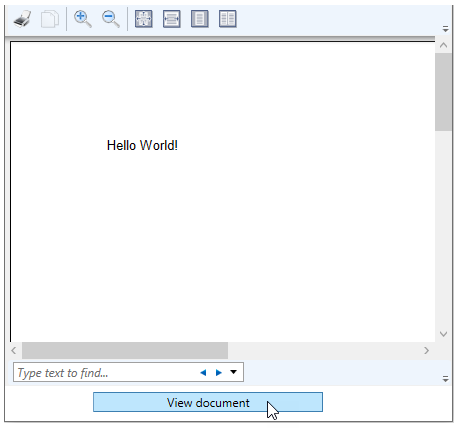
Task: Click in the Type text to find field
Action: 105,372
